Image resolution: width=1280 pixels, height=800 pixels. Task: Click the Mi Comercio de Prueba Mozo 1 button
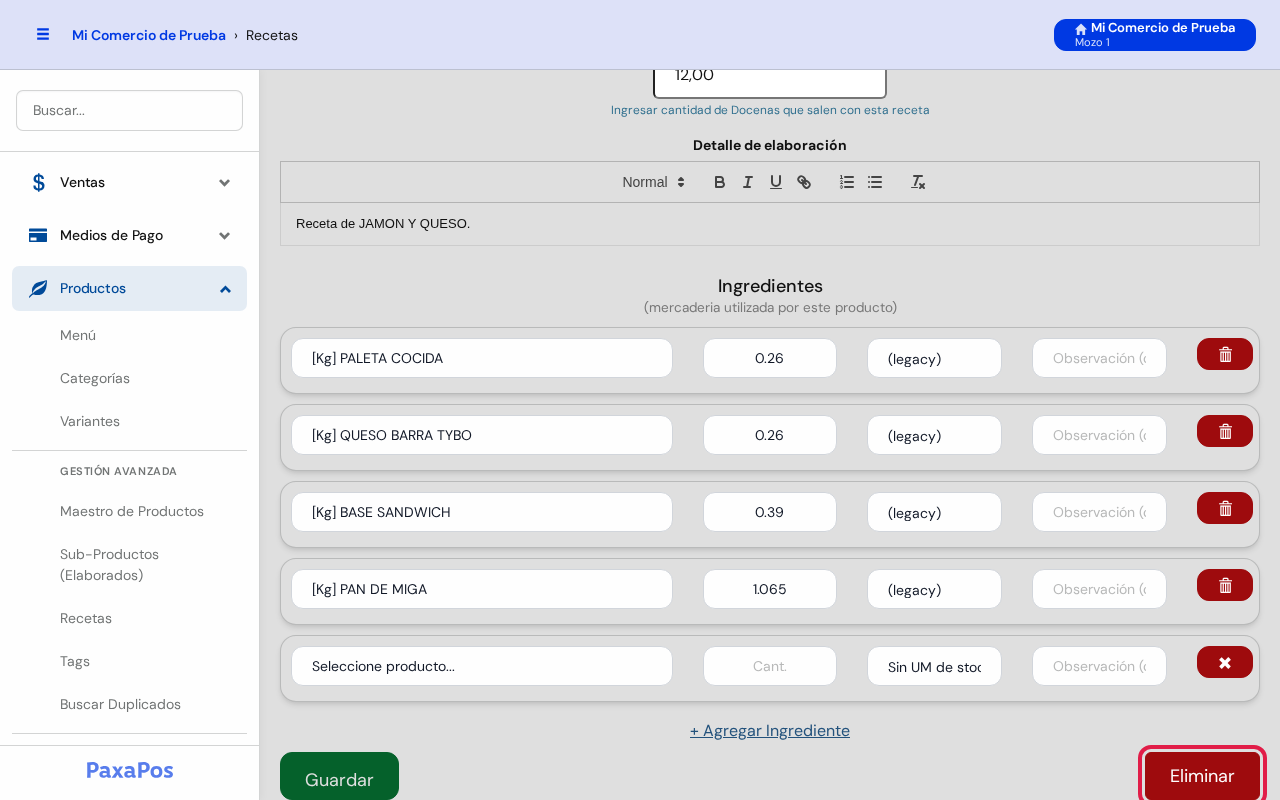pos(1155,35)
